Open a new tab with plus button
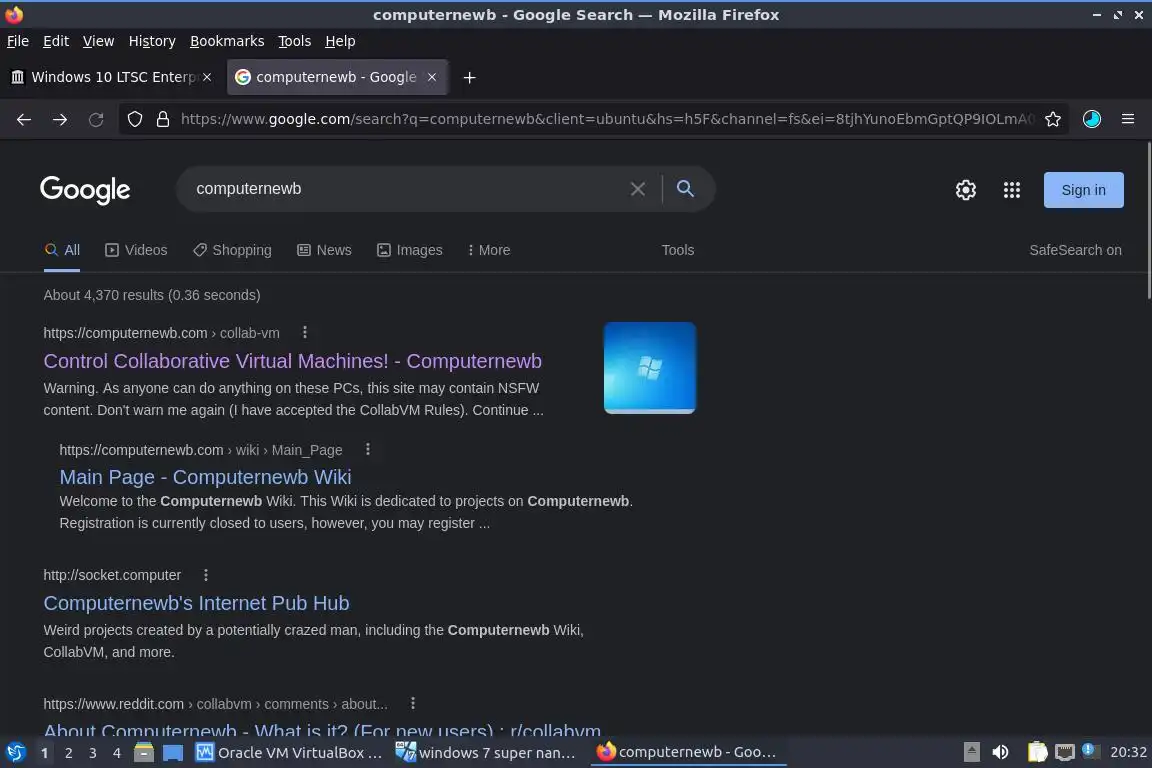Screen dimensions: 1152x768 tap(469, 77)
